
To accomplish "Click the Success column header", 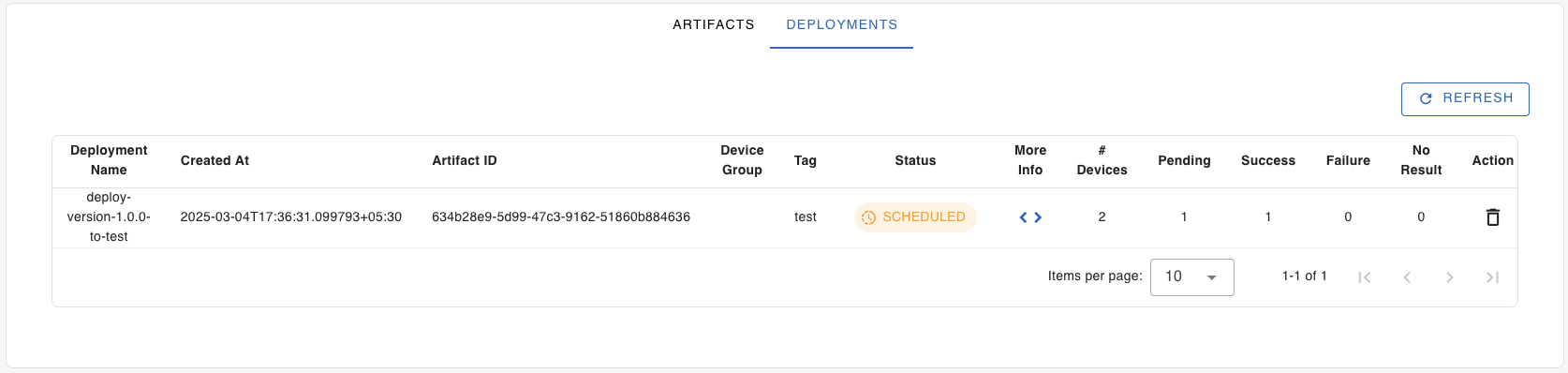I will coord(1268,161).
